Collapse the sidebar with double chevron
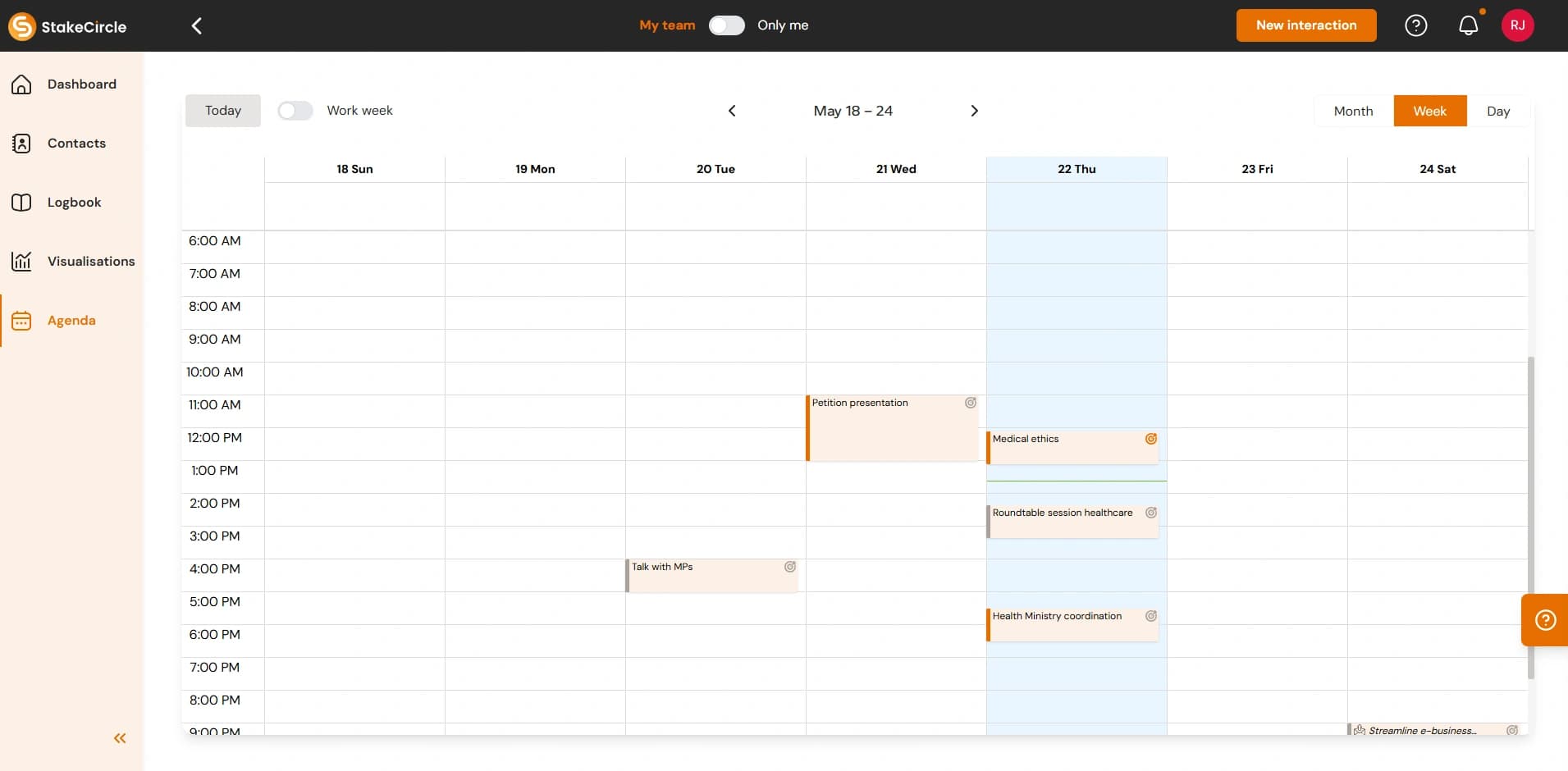The height and width of the screenshot is (771, 1568). [120, 738]
